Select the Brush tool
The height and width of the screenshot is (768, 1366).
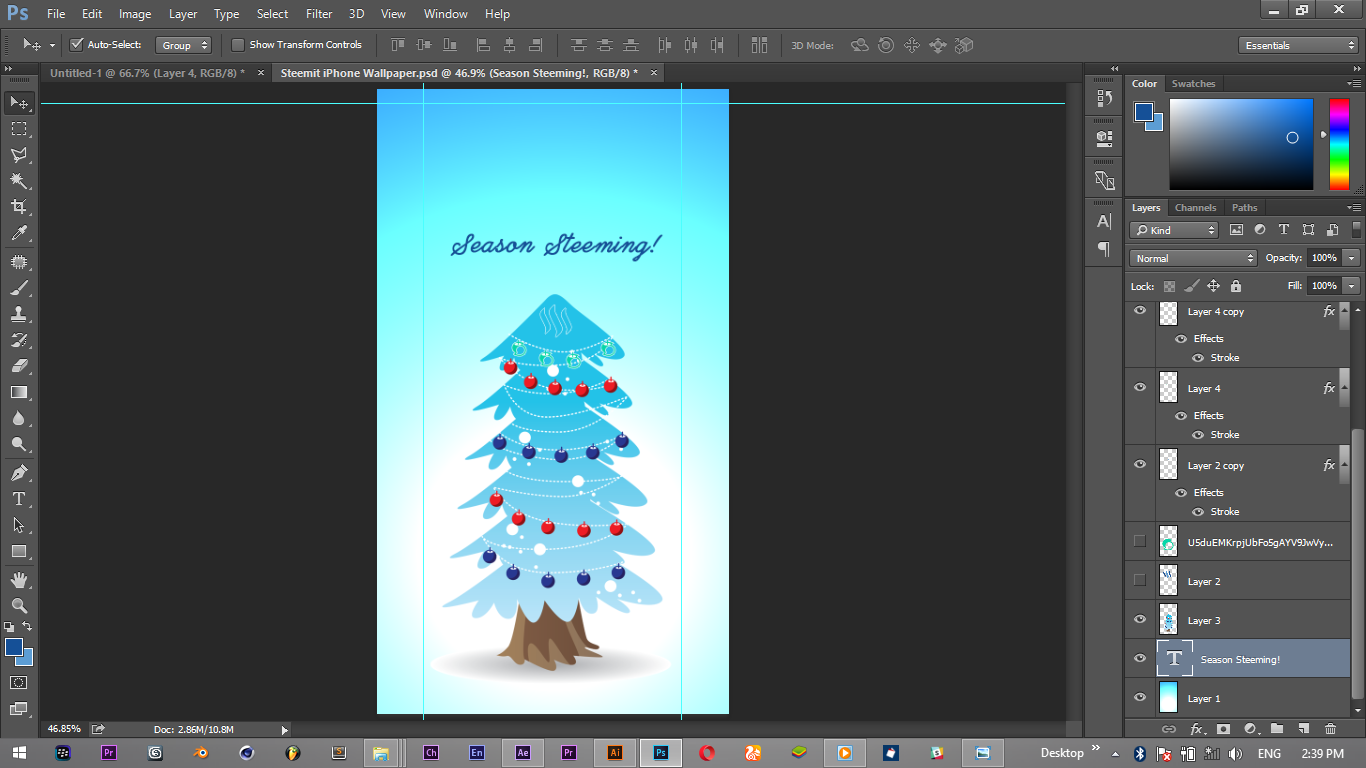19,288
